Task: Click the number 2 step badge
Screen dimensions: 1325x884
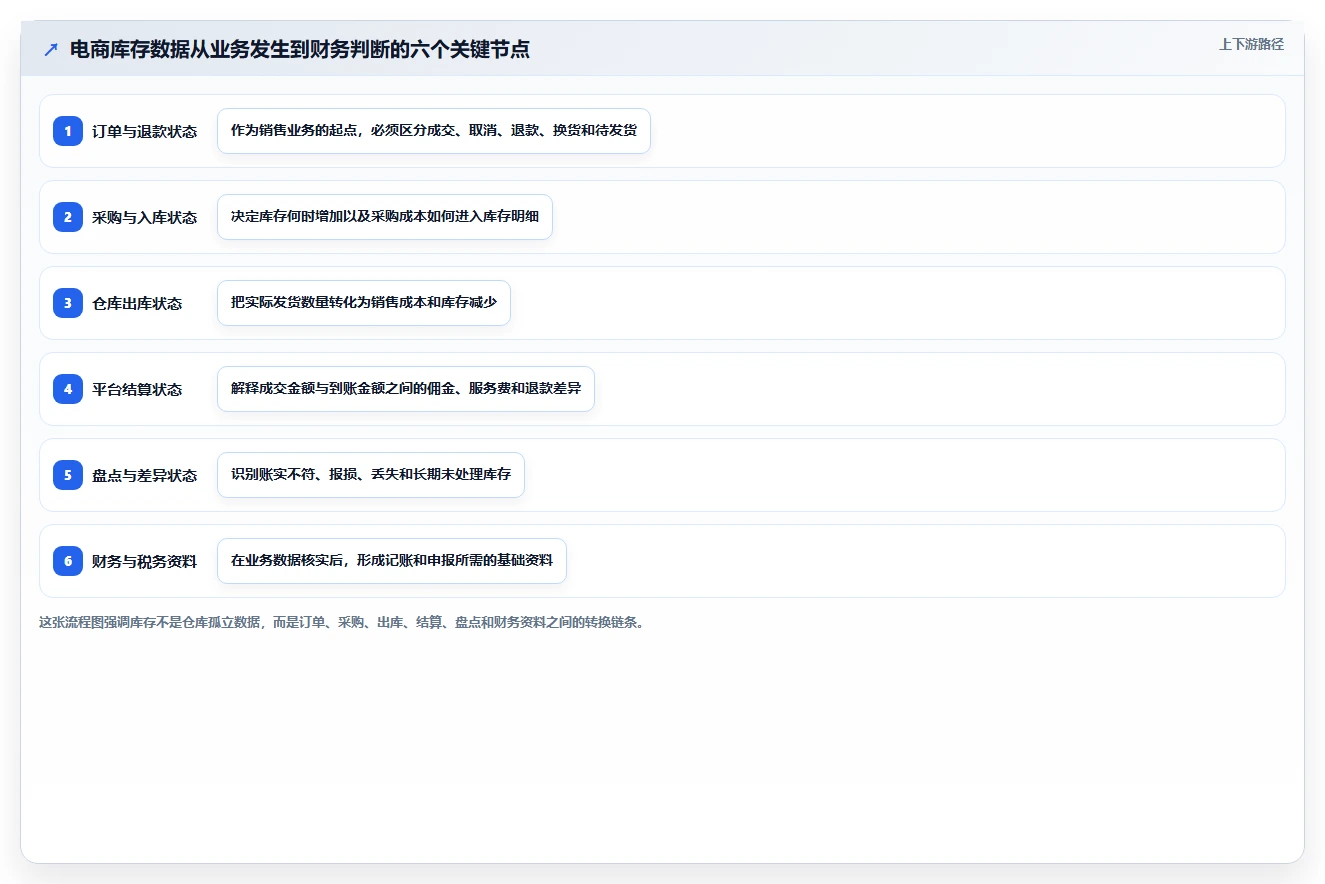Action: pyautogui.click(x=68, y=217)
